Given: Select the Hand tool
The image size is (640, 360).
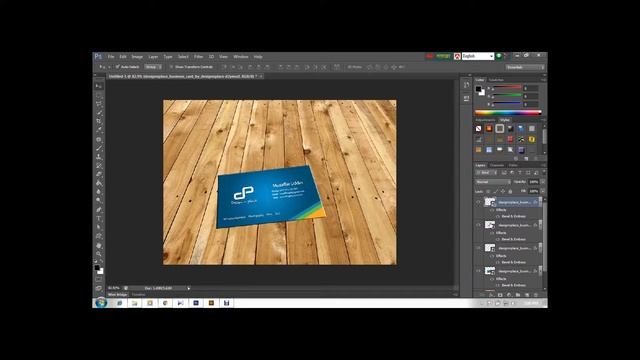Looking at the screenshot, I should pyautogui.click(x=99, y=245).
